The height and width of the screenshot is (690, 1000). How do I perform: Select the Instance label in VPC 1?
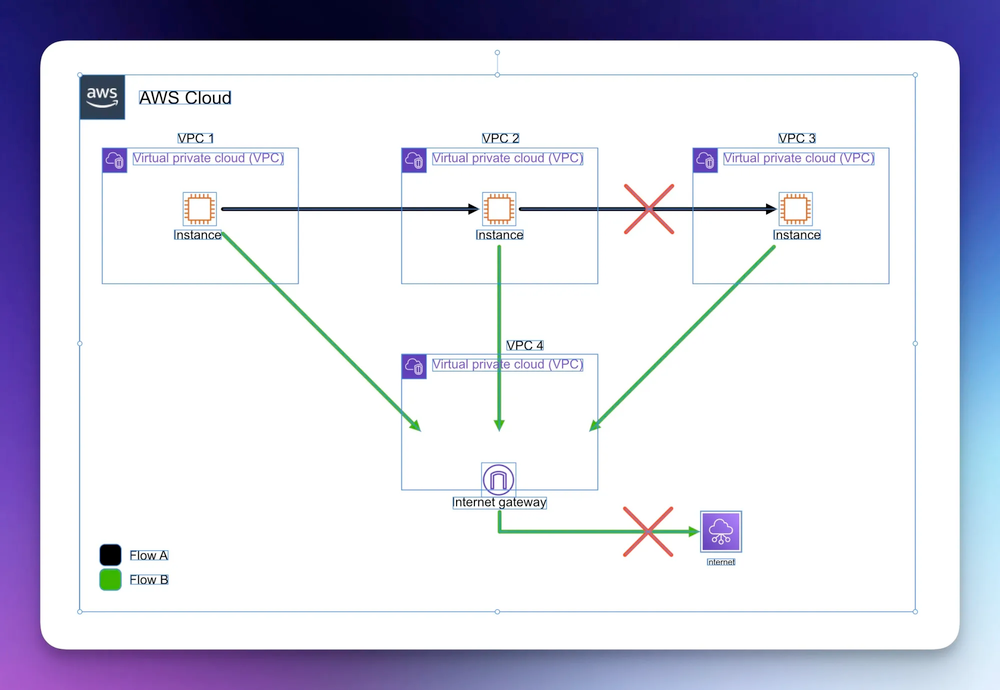pyautogui.click(x=198, y=235)
